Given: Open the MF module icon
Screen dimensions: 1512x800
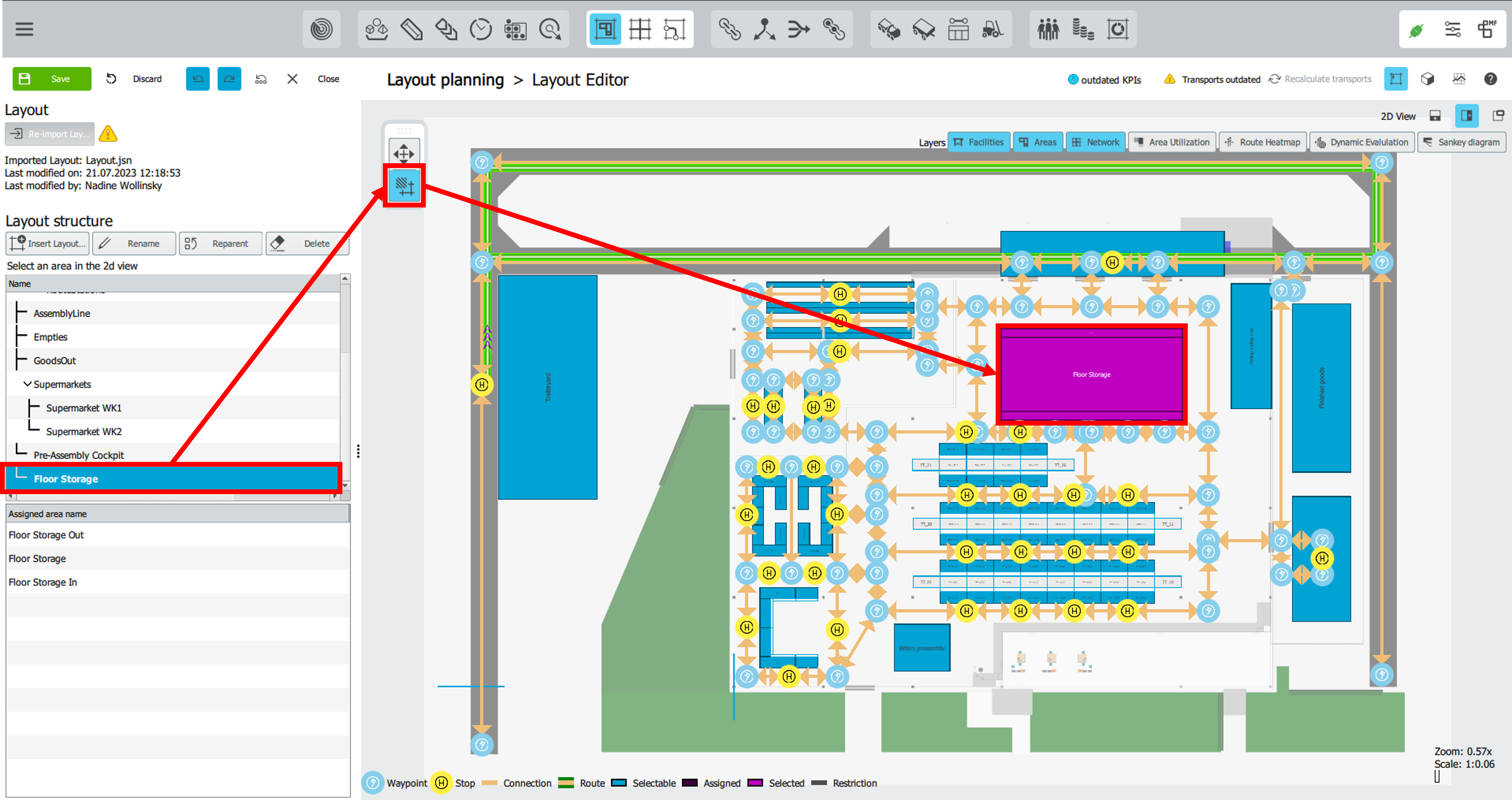Looking at the screenshot, I should (x=1487, y=29).
